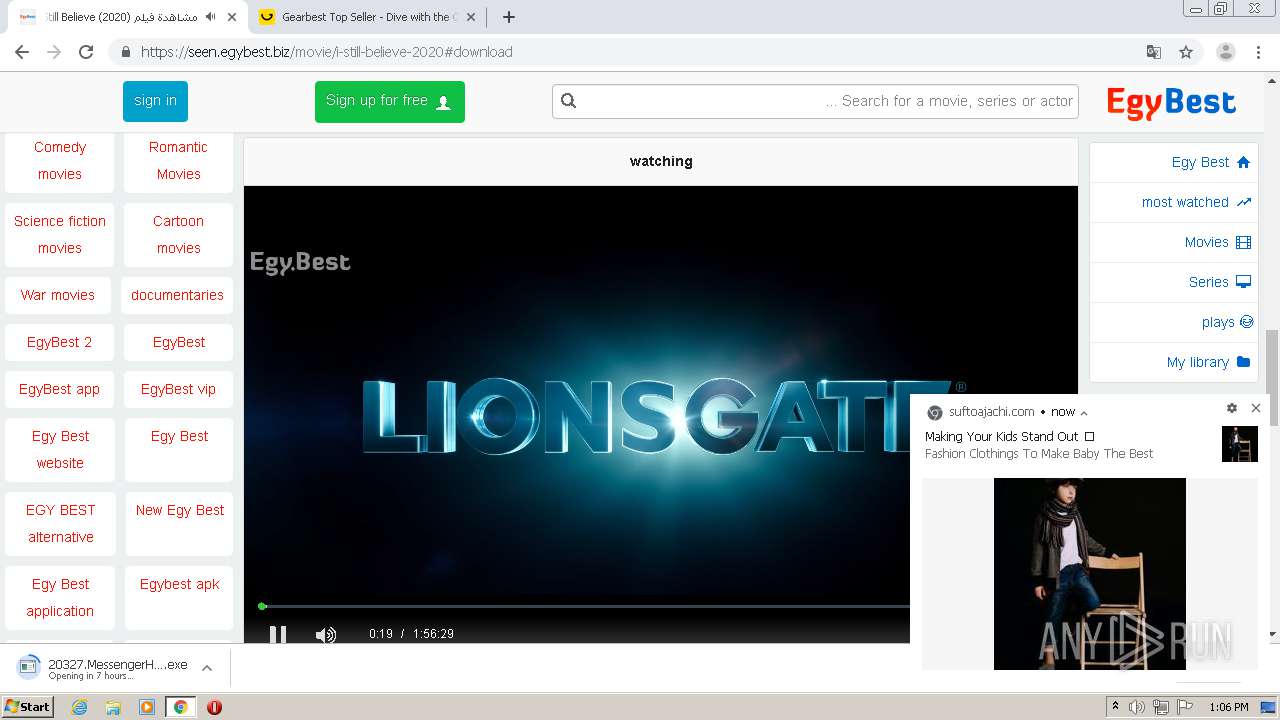The width and height of the screenshot is (1280, 720).
Task: Reload the current page
Action: click(86, 52)
